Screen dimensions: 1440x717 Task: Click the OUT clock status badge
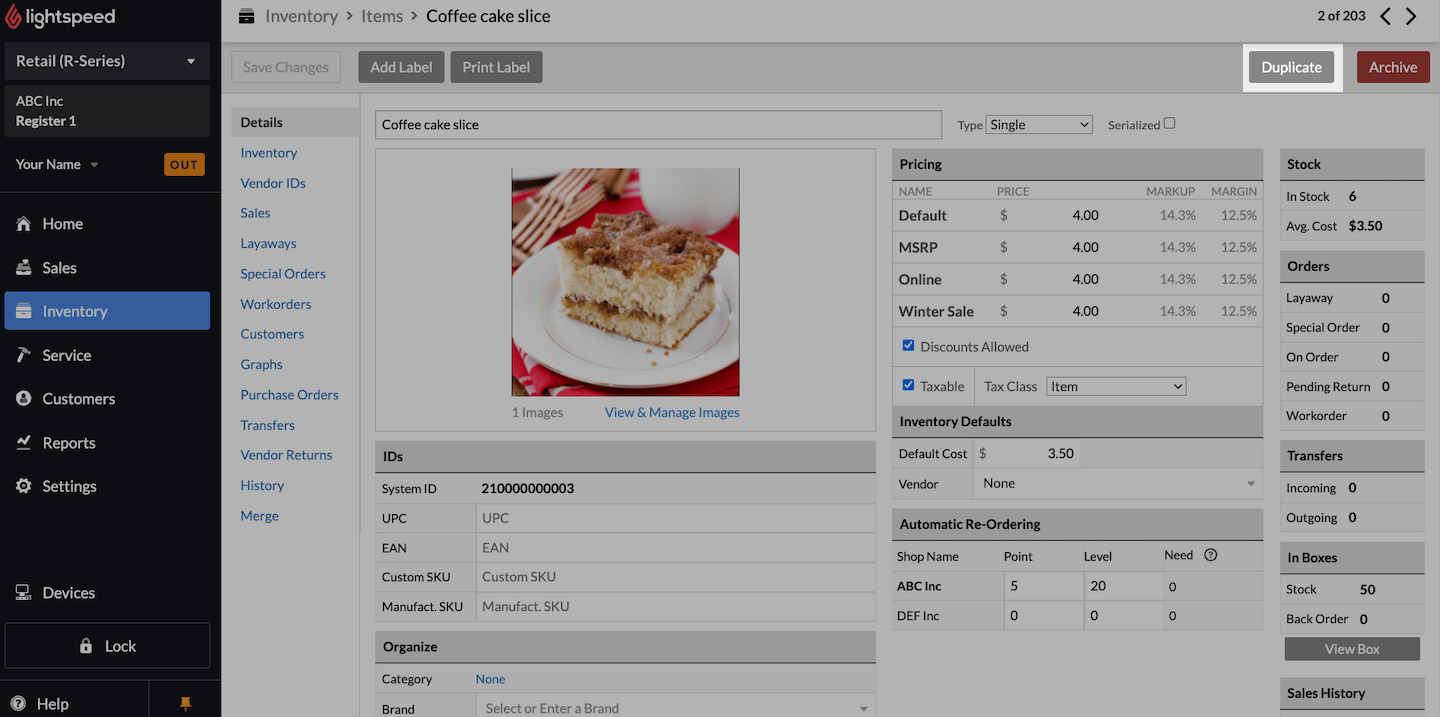point(184,165)
